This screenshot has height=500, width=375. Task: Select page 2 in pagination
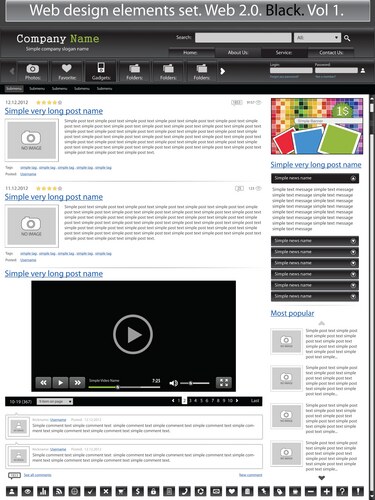pyautogui.click(x=184, y=401)
